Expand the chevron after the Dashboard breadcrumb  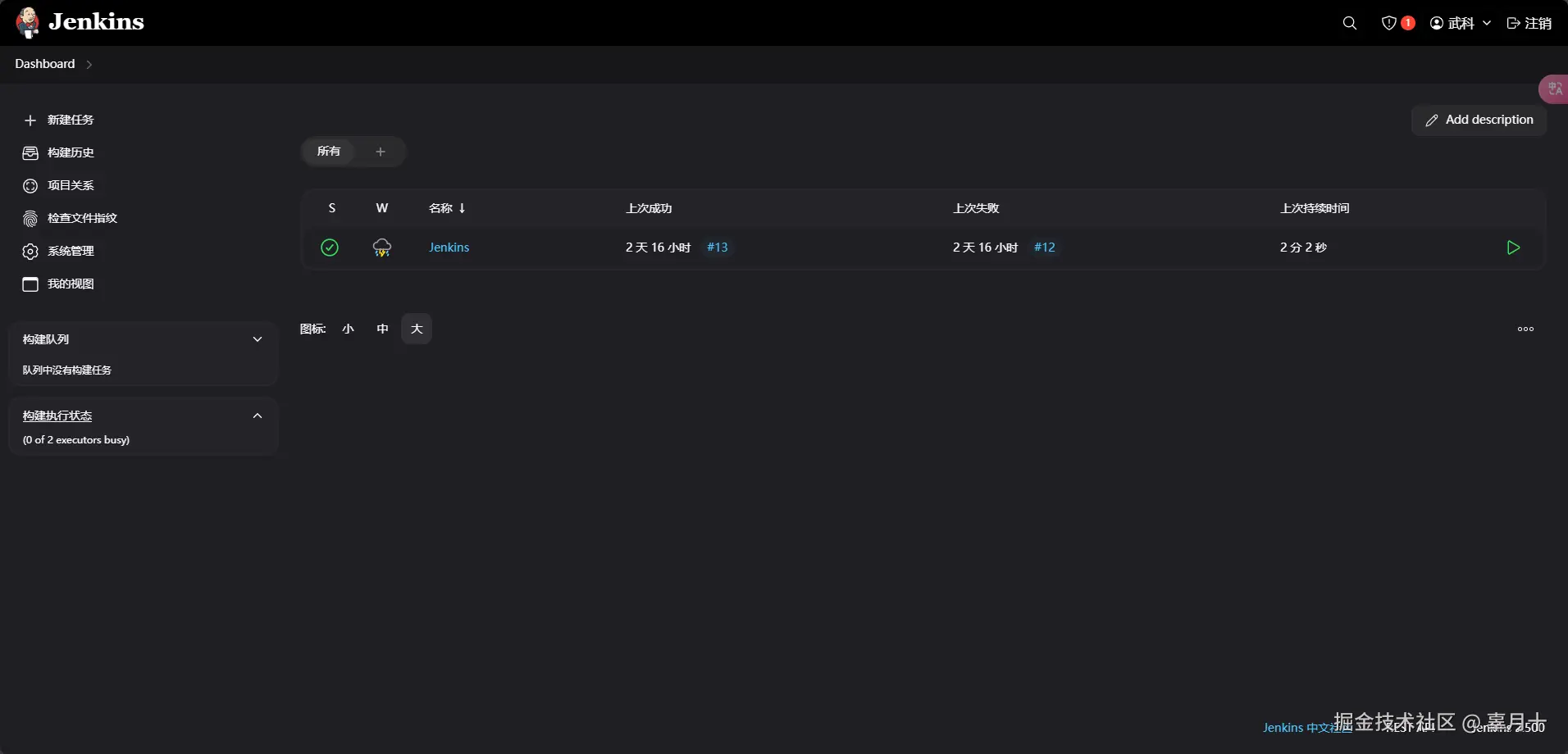89,65
